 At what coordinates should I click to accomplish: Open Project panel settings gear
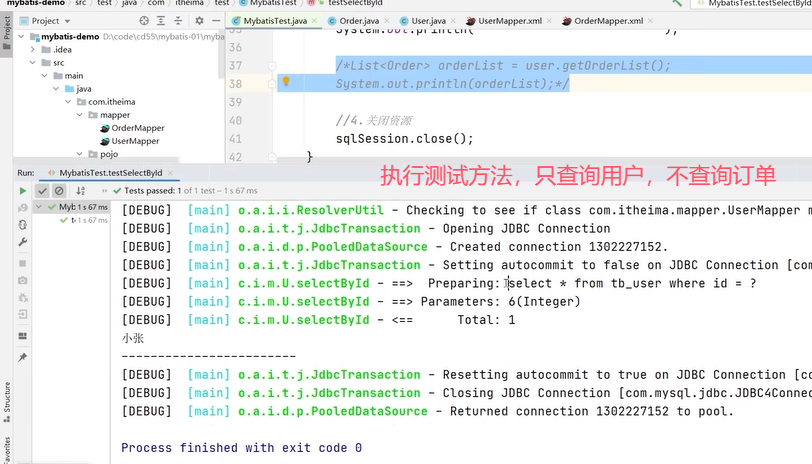click(x=199, y=21)
